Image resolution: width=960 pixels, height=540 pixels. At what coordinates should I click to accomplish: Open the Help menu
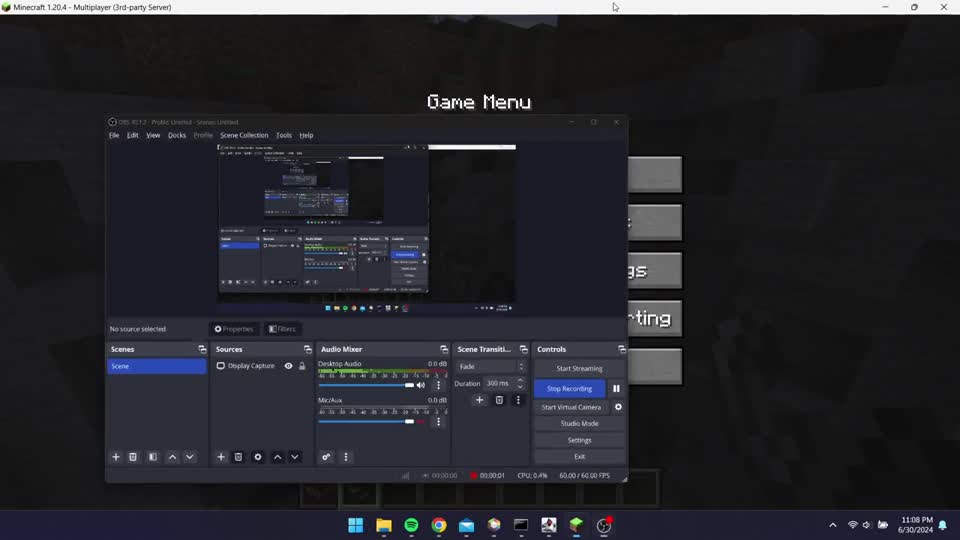coord(306,135)
